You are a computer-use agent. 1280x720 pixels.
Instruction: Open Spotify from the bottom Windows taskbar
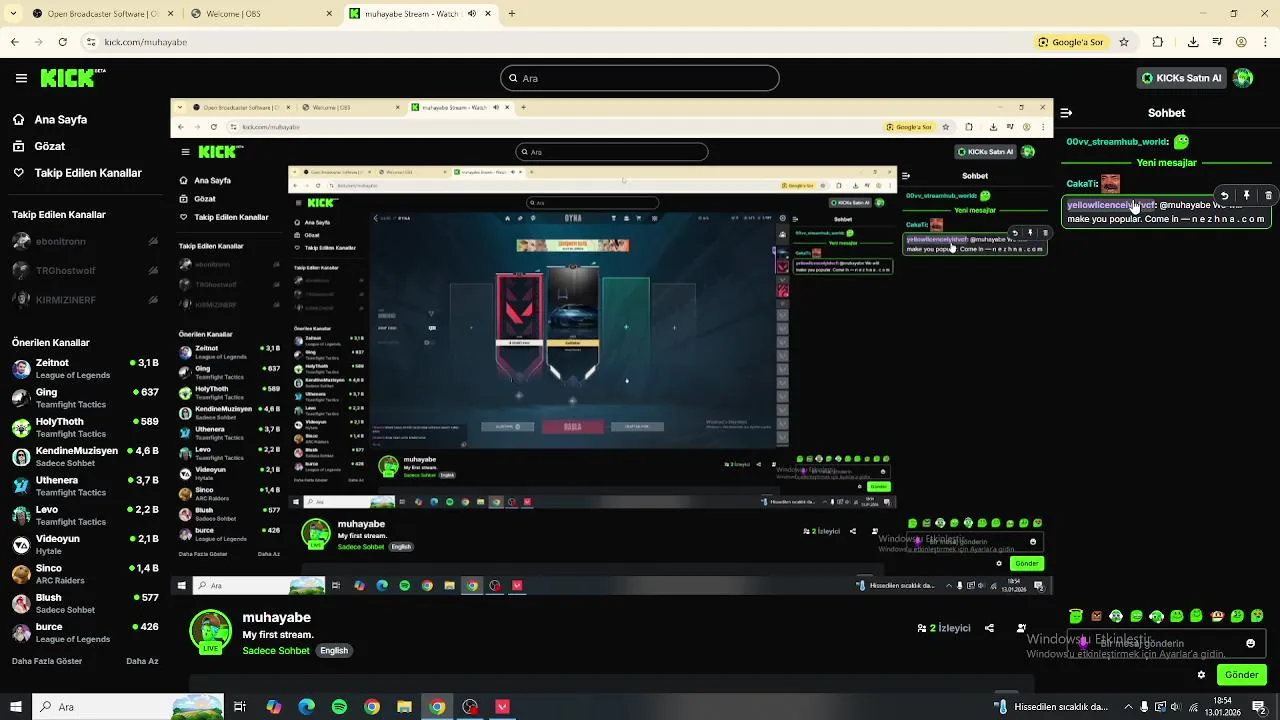click(339, 707)
